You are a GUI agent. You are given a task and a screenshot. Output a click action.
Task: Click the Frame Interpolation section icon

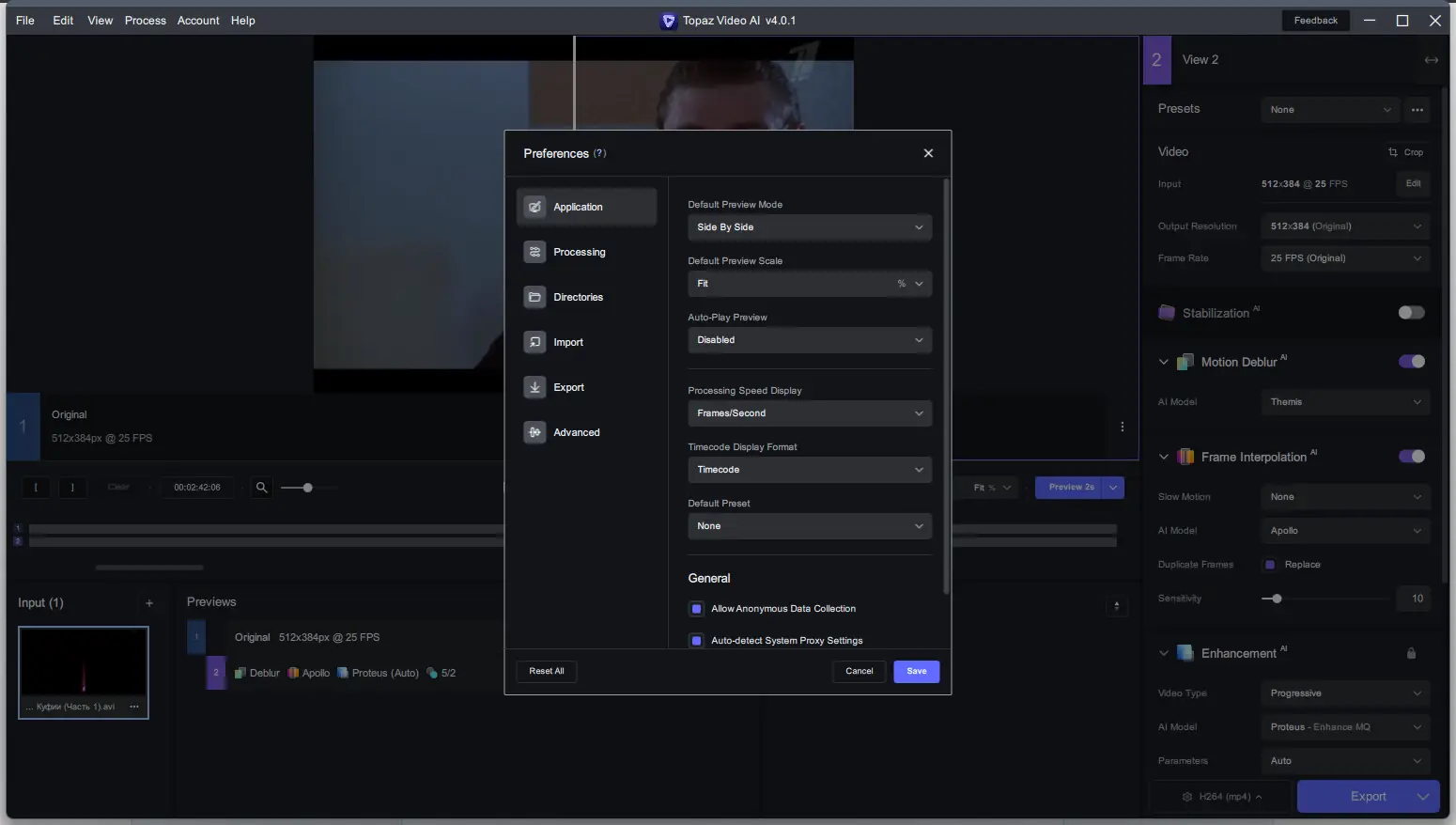pos(1185,457)
